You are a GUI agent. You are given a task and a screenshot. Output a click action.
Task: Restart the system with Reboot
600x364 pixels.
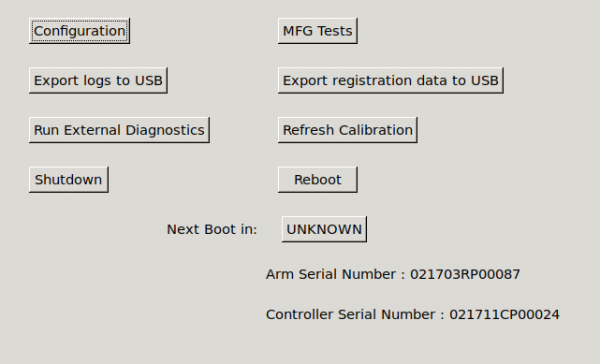(318, 180)
